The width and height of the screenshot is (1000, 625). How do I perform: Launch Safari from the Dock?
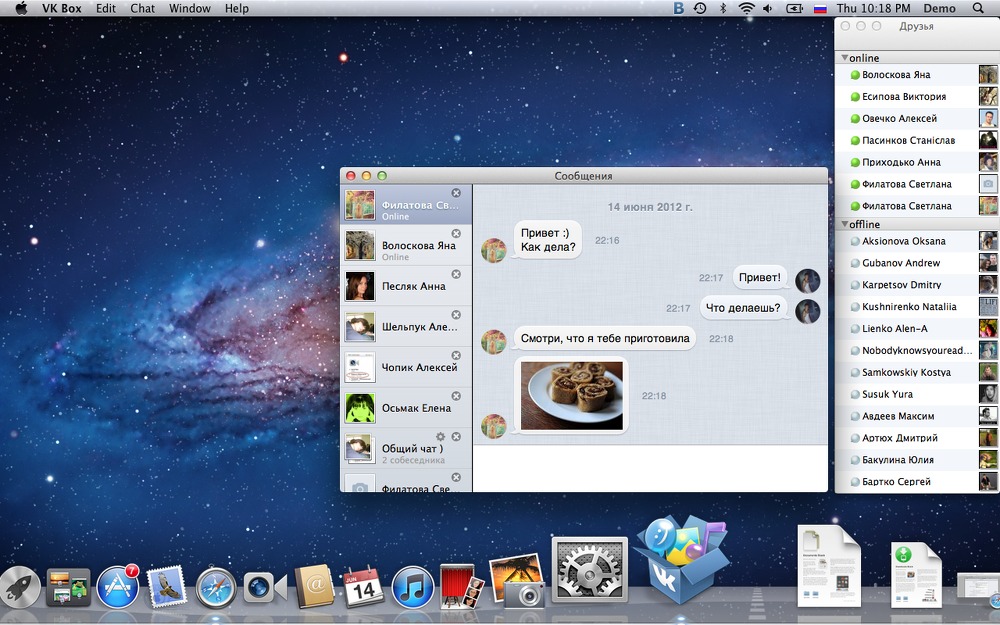pyautogui.click(x=216, y=587)
